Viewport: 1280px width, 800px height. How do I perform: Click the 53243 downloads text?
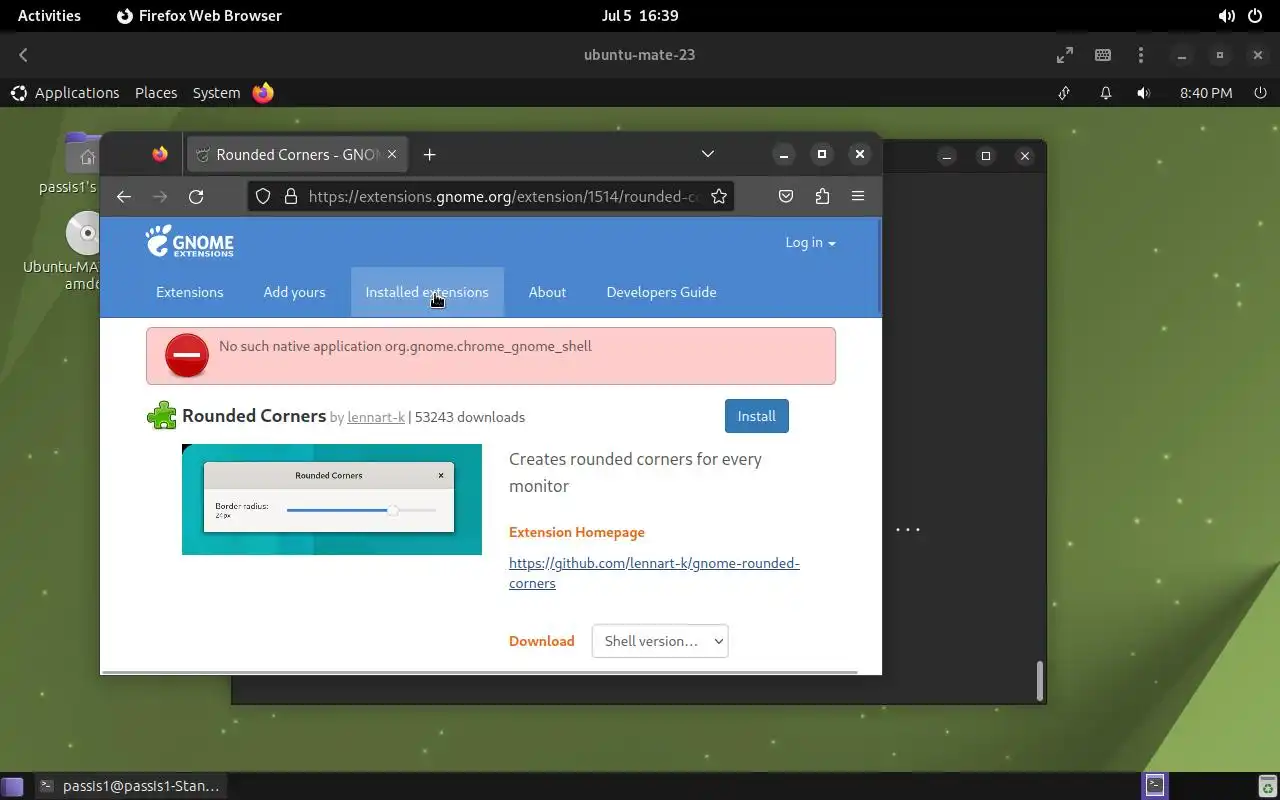(x=470, y=417)
